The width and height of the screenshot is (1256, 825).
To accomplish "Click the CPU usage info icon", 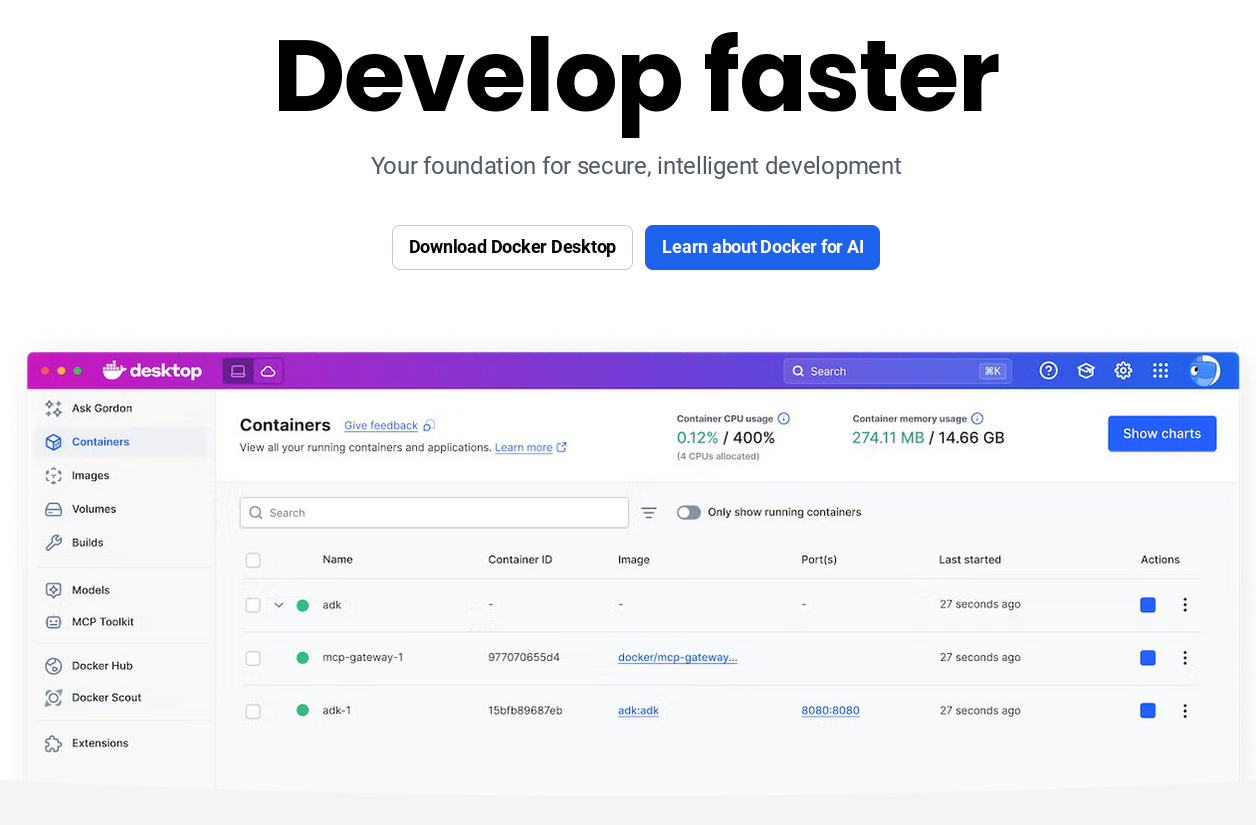I will coord(784,419).
